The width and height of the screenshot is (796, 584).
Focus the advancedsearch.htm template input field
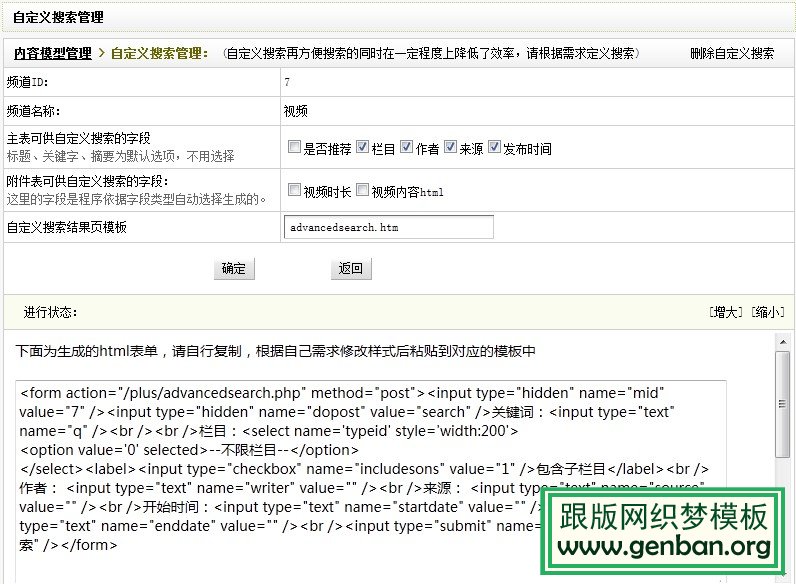click(x=388, y=228)
